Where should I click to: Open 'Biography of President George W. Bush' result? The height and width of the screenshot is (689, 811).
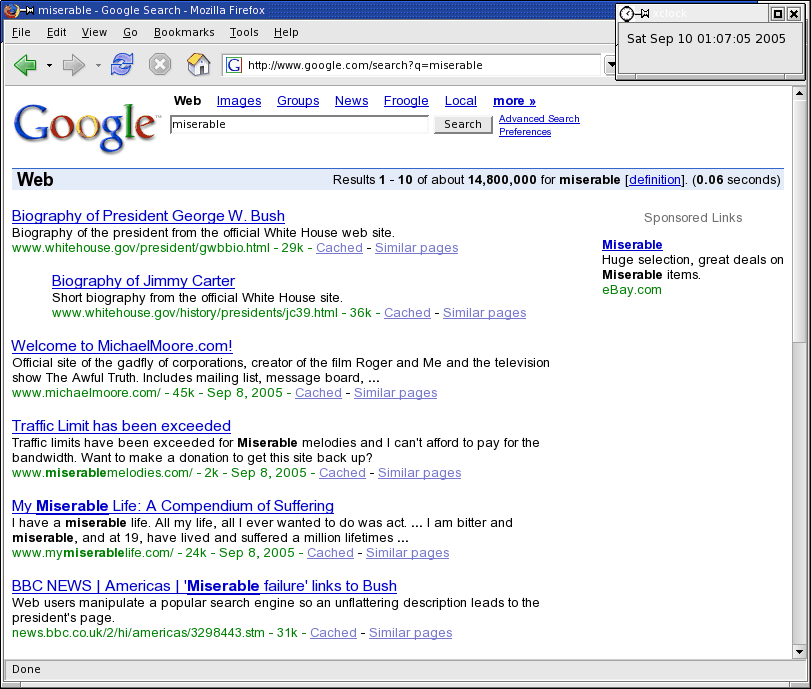(x=148, y=216)
